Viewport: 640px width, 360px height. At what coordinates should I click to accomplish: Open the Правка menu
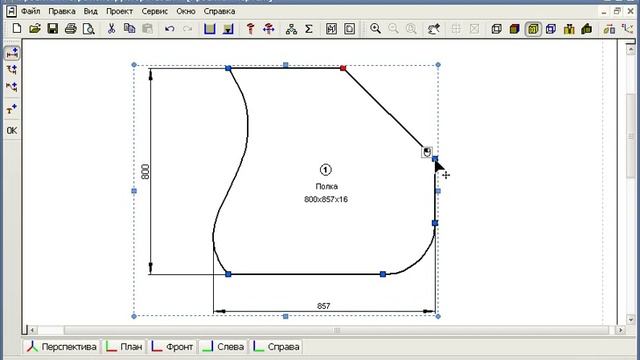tap(62, 11)
